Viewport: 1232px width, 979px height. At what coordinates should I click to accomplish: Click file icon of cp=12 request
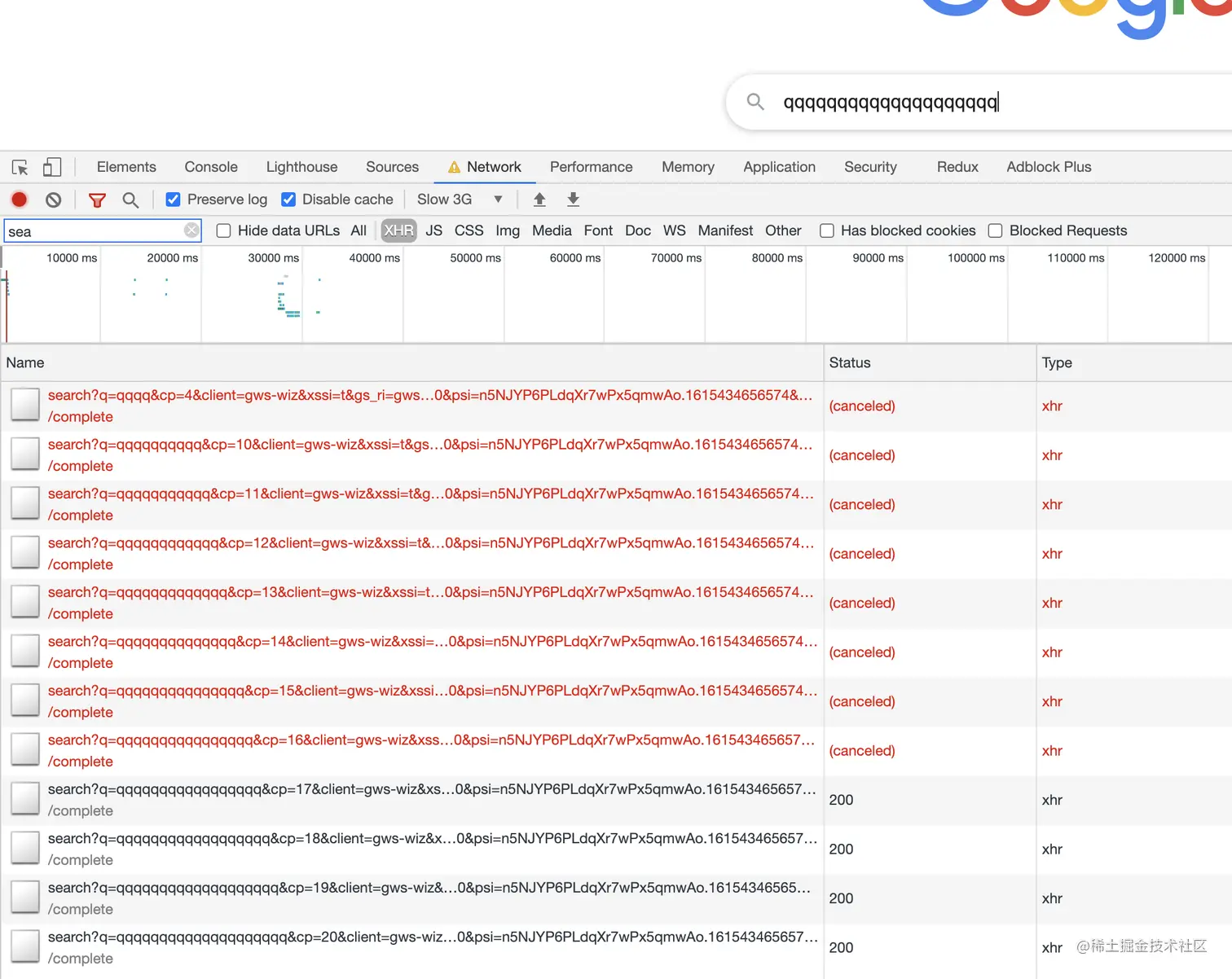point(25,553)
